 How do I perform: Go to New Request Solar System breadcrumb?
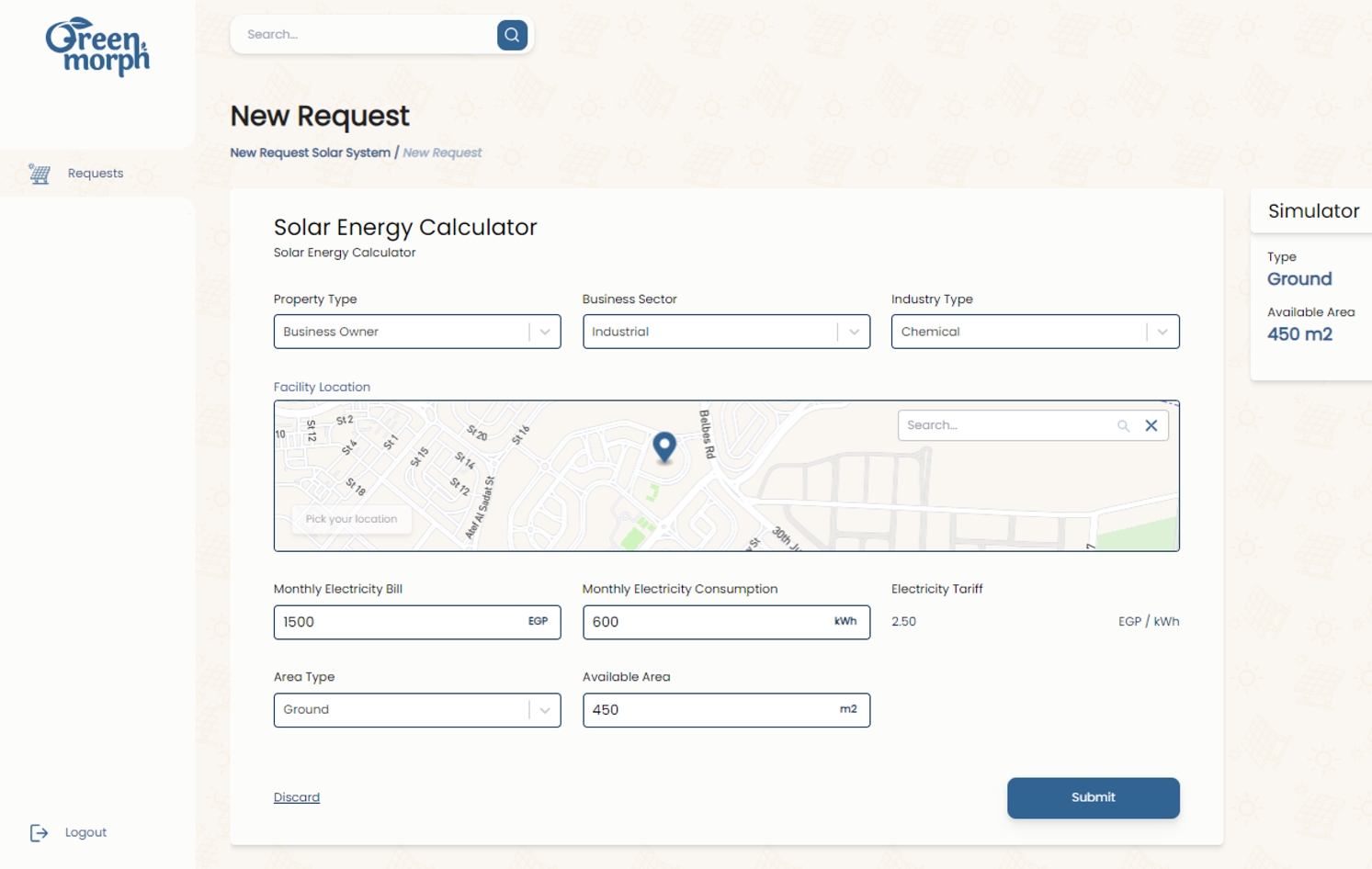pyautogui.click(x=310, y=152)
